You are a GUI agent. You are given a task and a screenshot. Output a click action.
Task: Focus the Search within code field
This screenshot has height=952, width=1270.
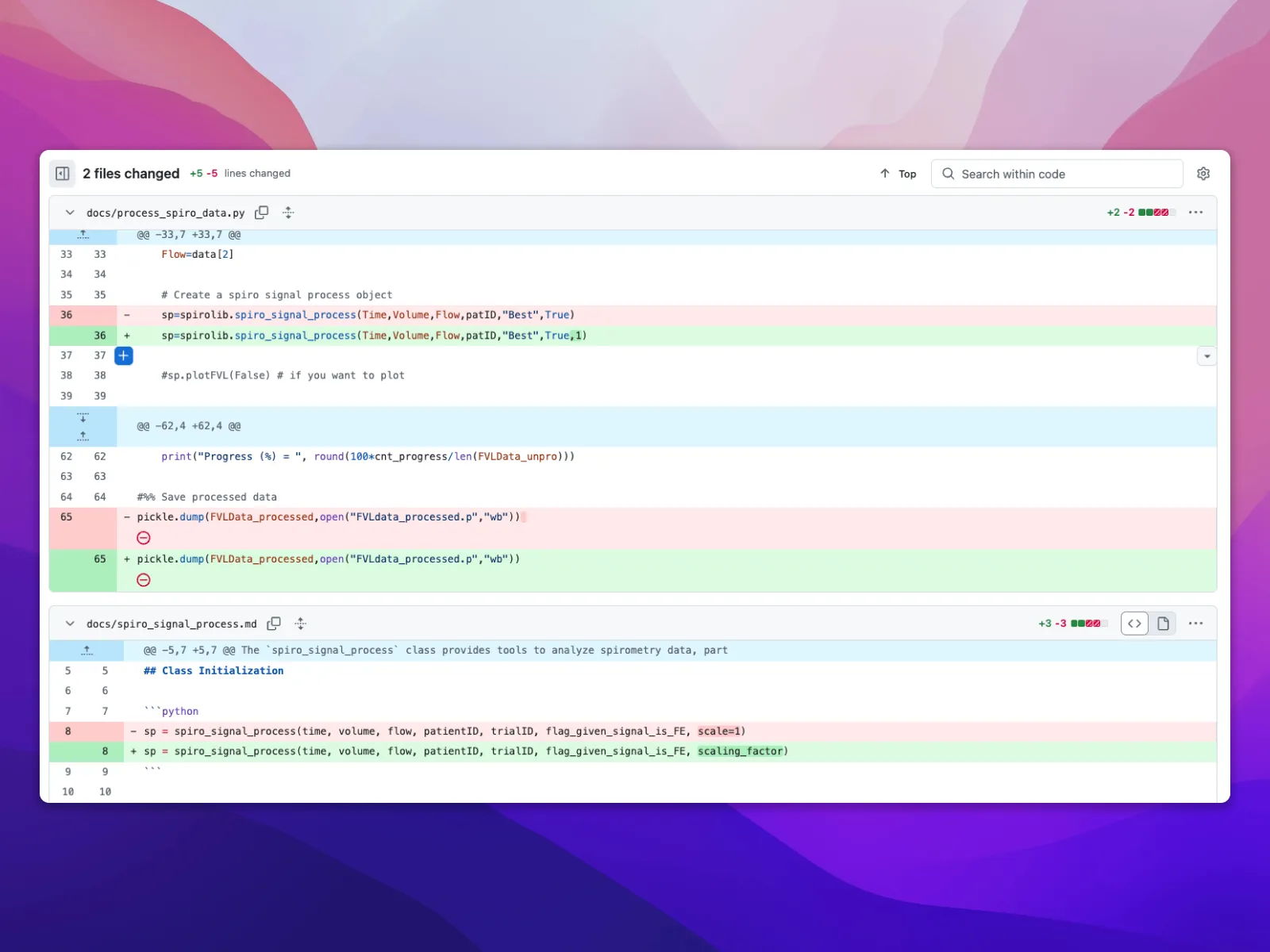pos(1064,174)
